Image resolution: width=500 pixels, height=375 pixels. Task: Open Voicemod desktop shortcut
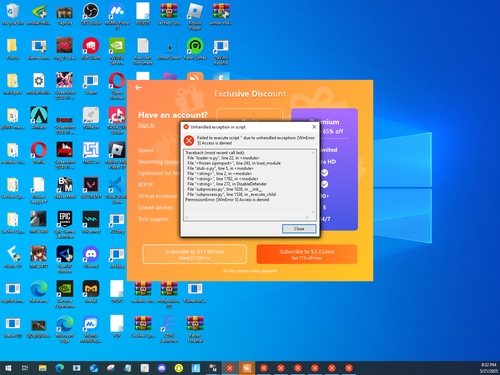(x=91, y=222)
